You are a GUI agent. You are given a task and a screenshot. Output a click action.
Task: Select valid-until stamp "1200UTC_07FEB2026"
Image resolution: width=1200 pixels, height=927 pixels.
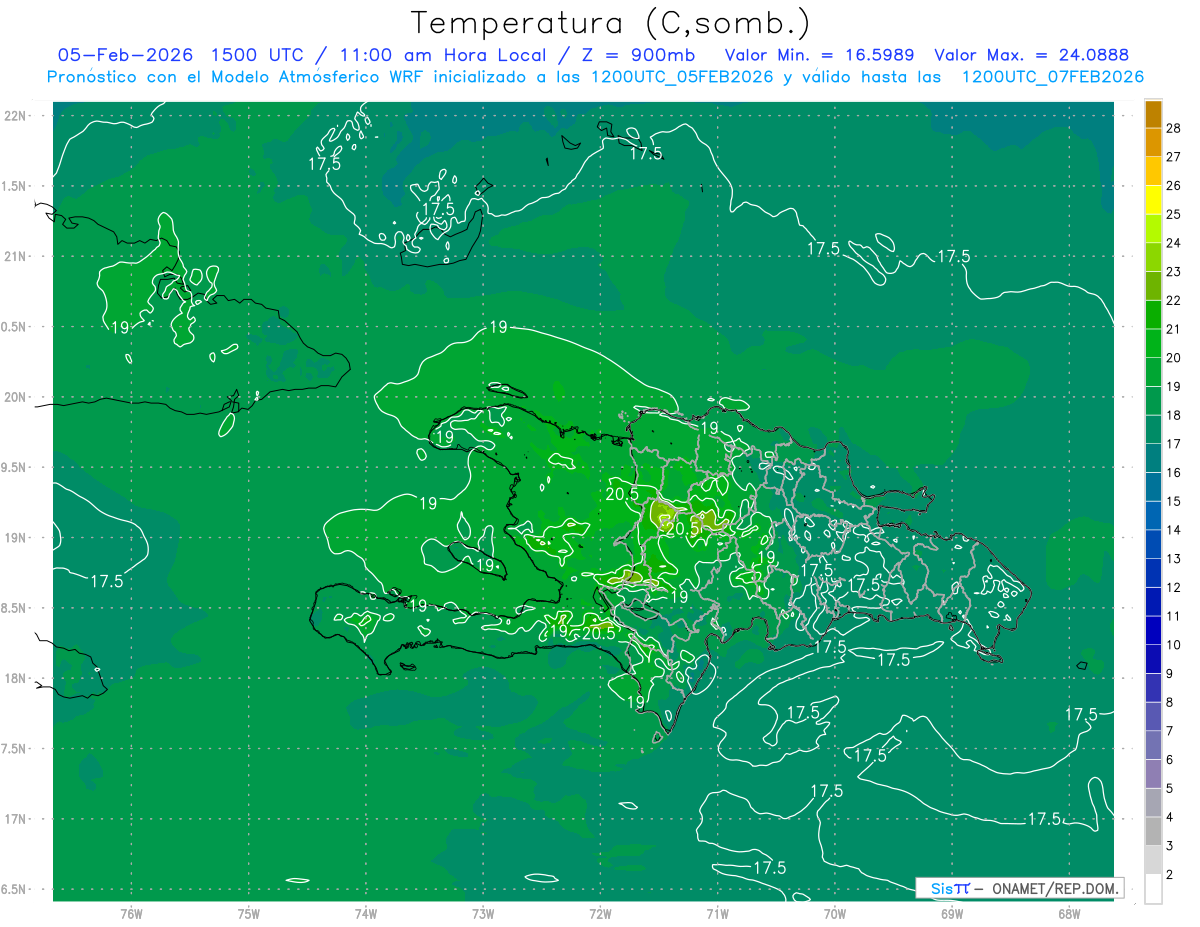point(1053,77)
